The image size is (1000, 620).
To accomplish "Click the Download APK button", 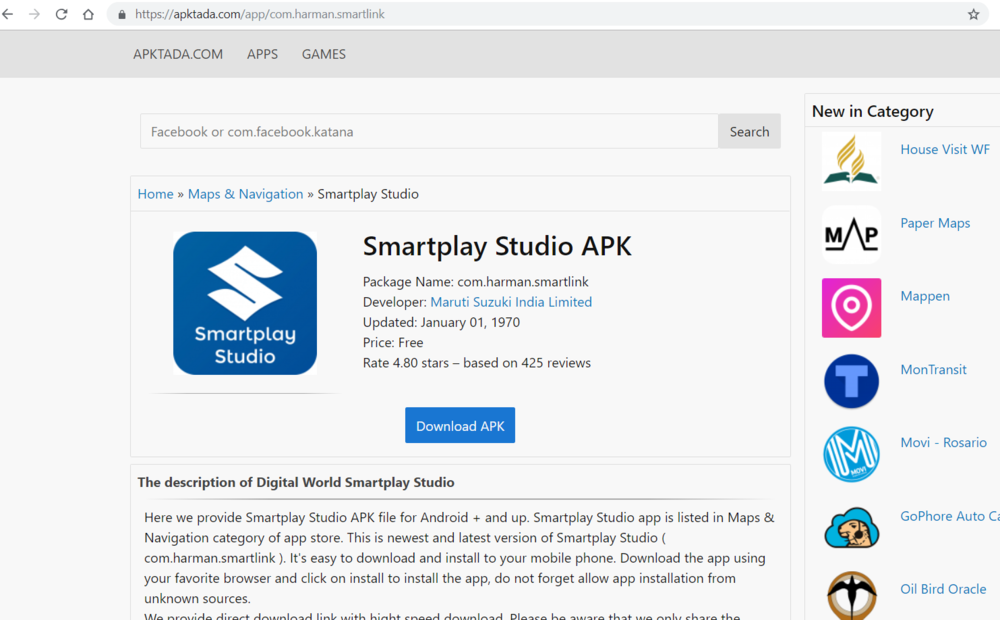I will pyautogui.click(x=460, y=425).
